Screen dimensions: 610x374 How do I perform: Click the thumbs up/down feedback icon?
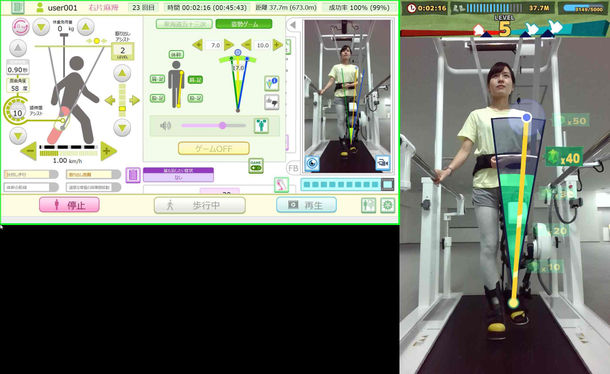point(272,102)
